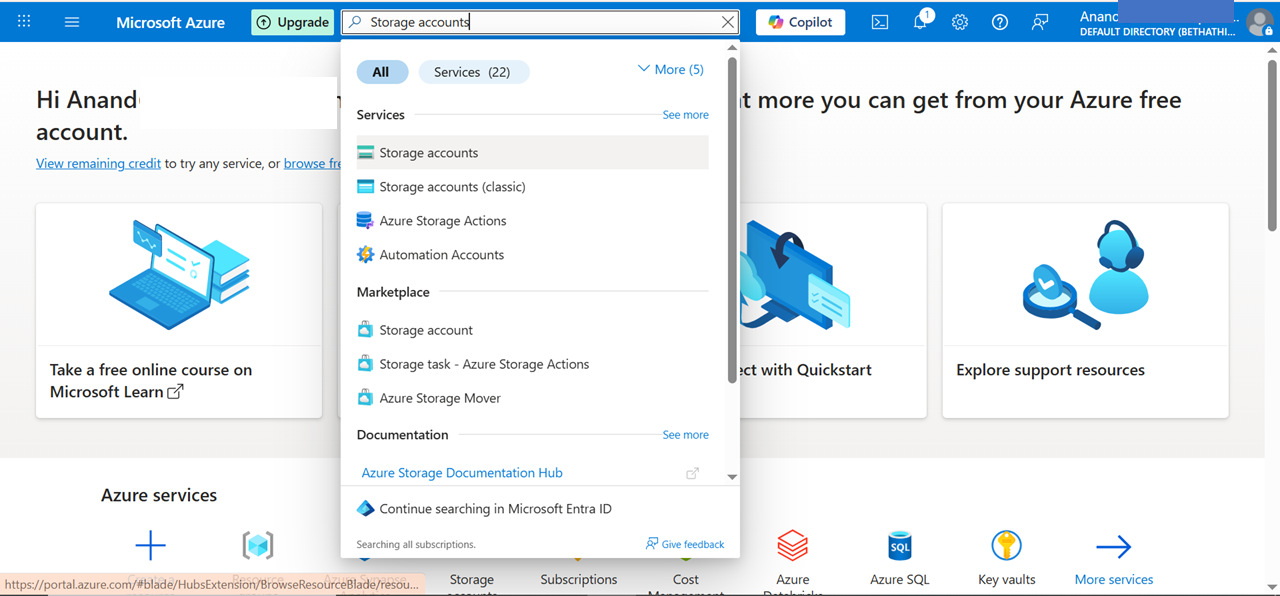1280x596 pixels.
Task: View notifications bell in header
Action: (x=920, y=22)
